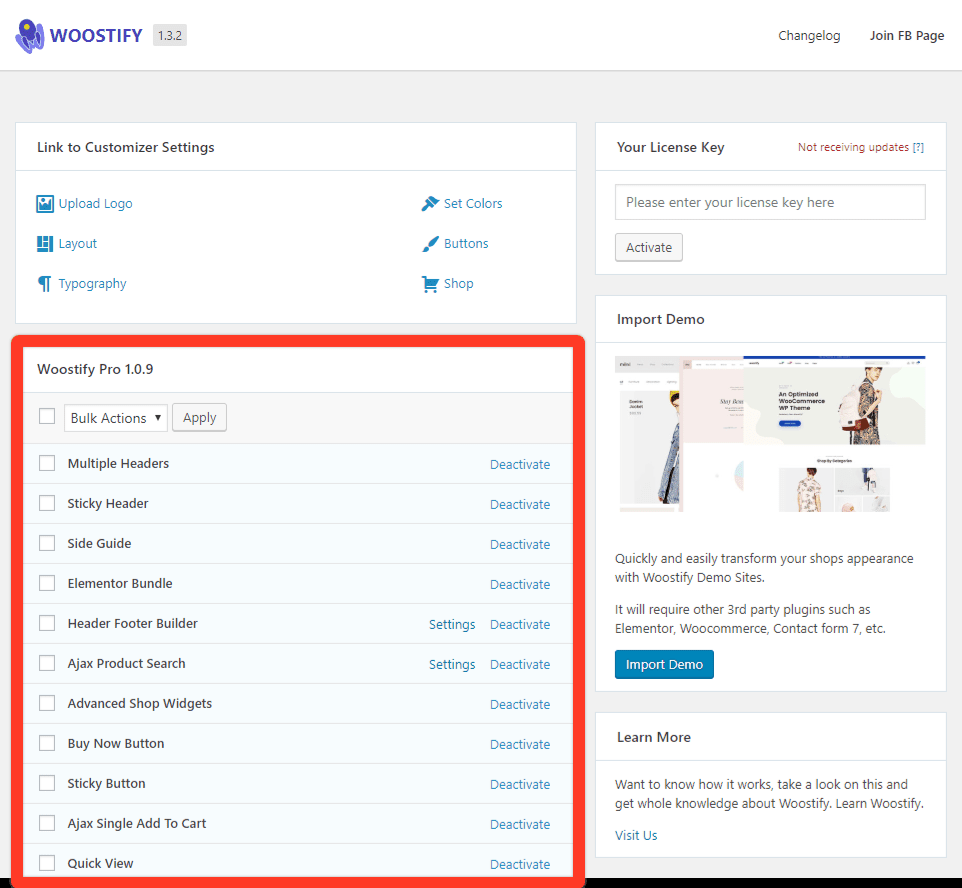Check the Header Footer Builder checkbox
The width and height of the screenshot is (962, 888).
point(47,624)
